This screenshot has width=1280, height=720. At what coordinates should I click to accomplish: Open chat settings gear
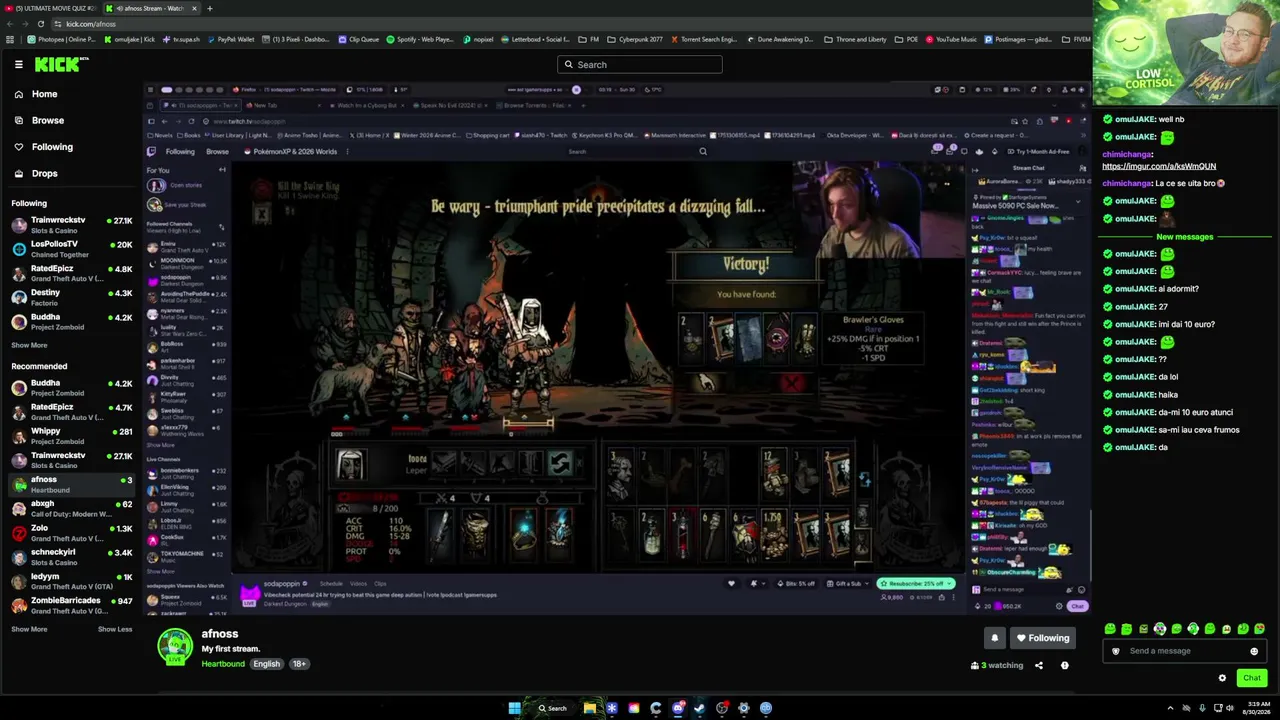click(1222, 678)
